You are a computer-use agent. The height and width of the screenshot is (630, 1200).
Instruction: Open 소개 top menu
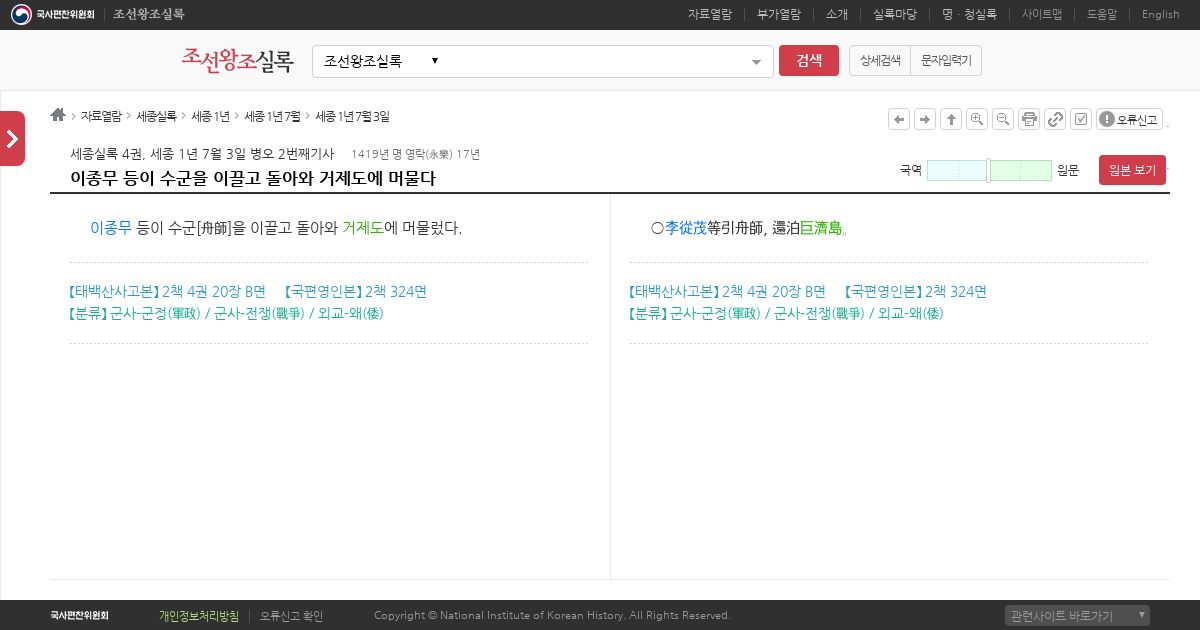pyautogui.click(x=837, y=14)
